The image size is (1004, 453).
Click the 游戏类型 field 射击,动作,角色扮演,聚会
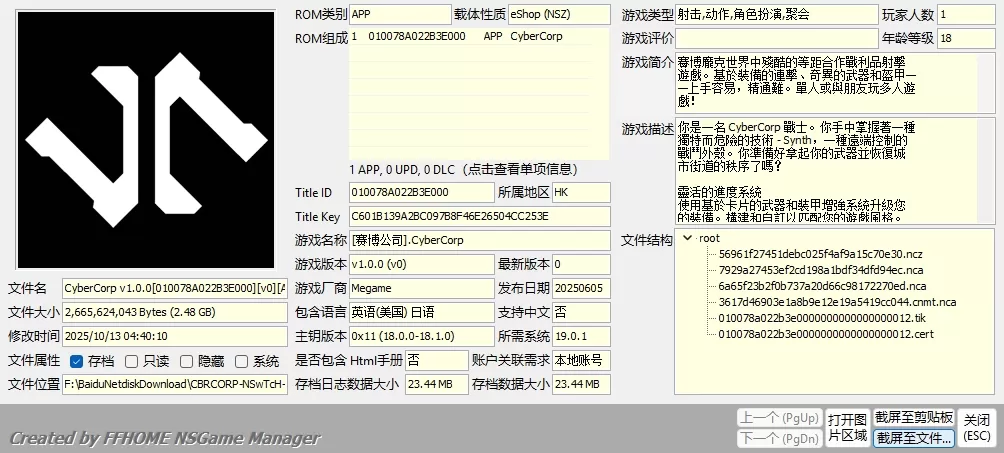(x=777, y=14)
